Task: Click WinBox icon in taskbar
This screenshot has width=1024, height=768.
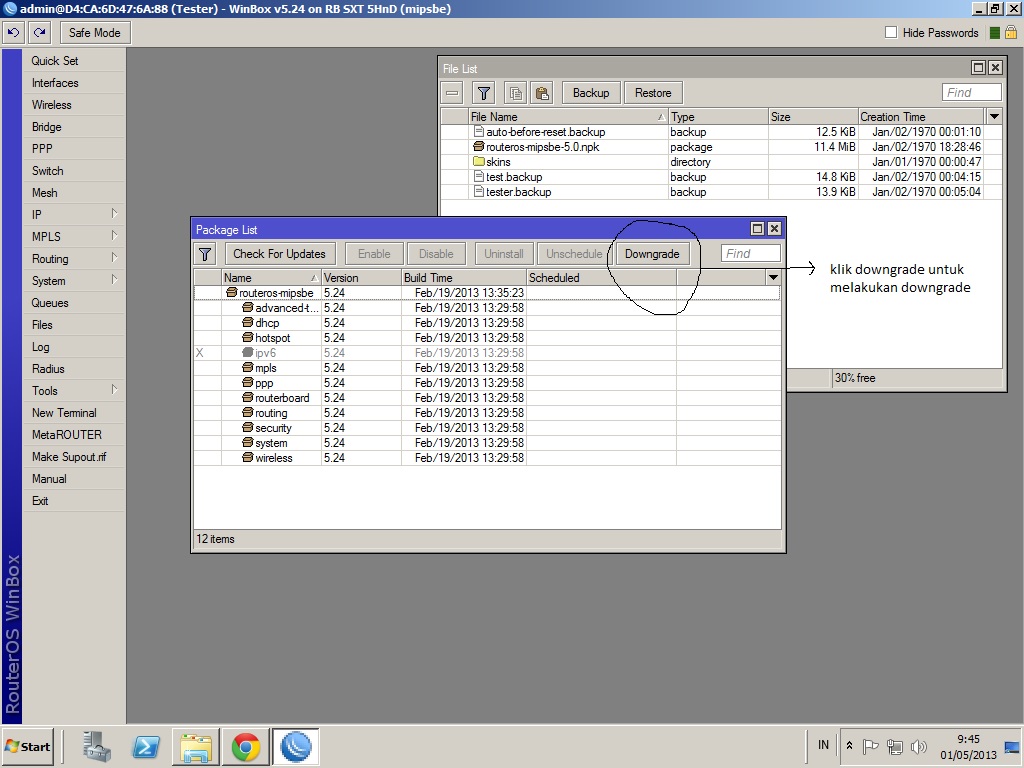Action: pos(295,746)
